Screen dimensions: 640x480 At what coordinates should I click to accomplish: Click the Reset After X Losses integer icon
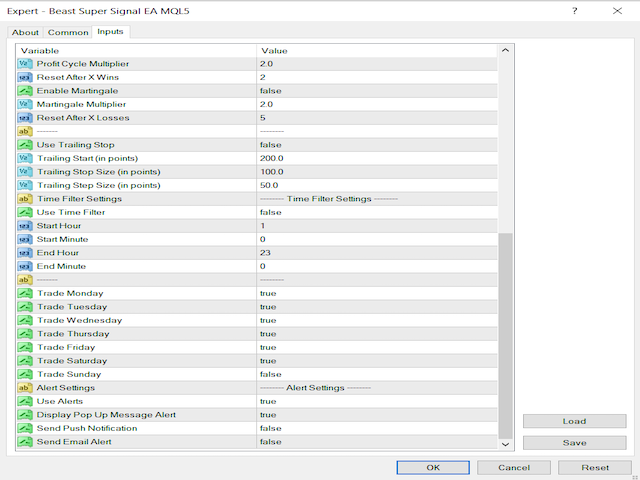tap(25, 118)
